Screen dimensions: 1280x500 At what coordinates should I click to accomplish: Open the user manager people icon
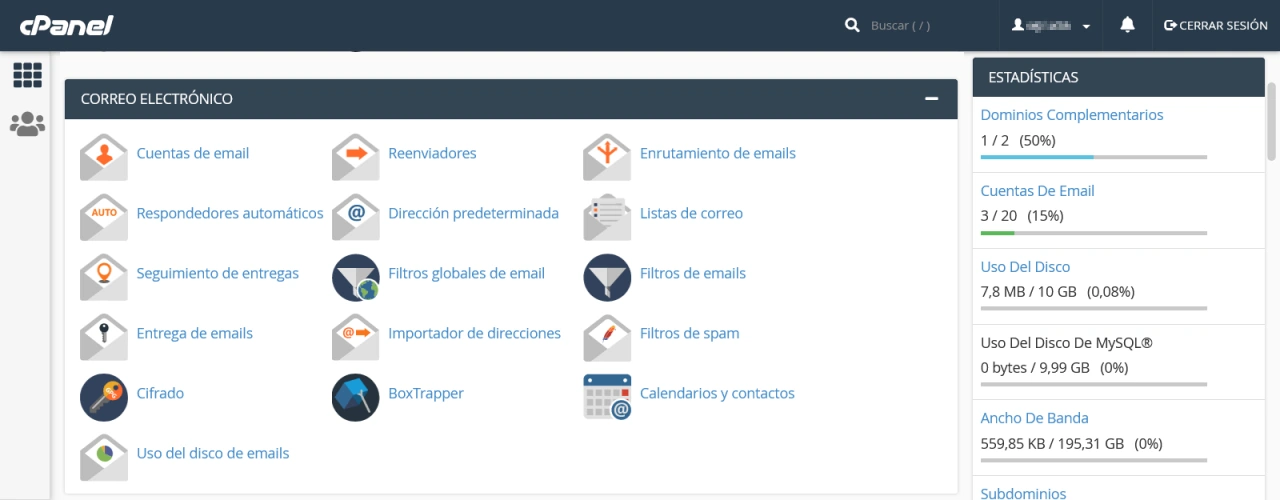click(x=27, y=124)
